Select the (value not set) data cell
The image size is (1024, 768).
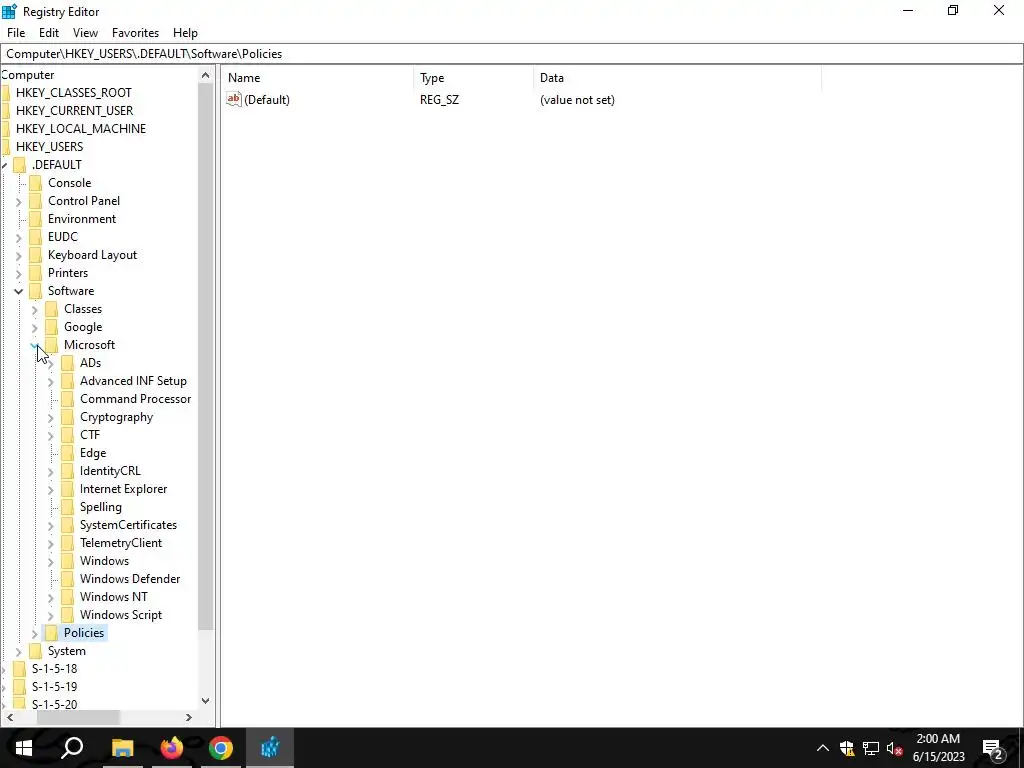(577, 100)
